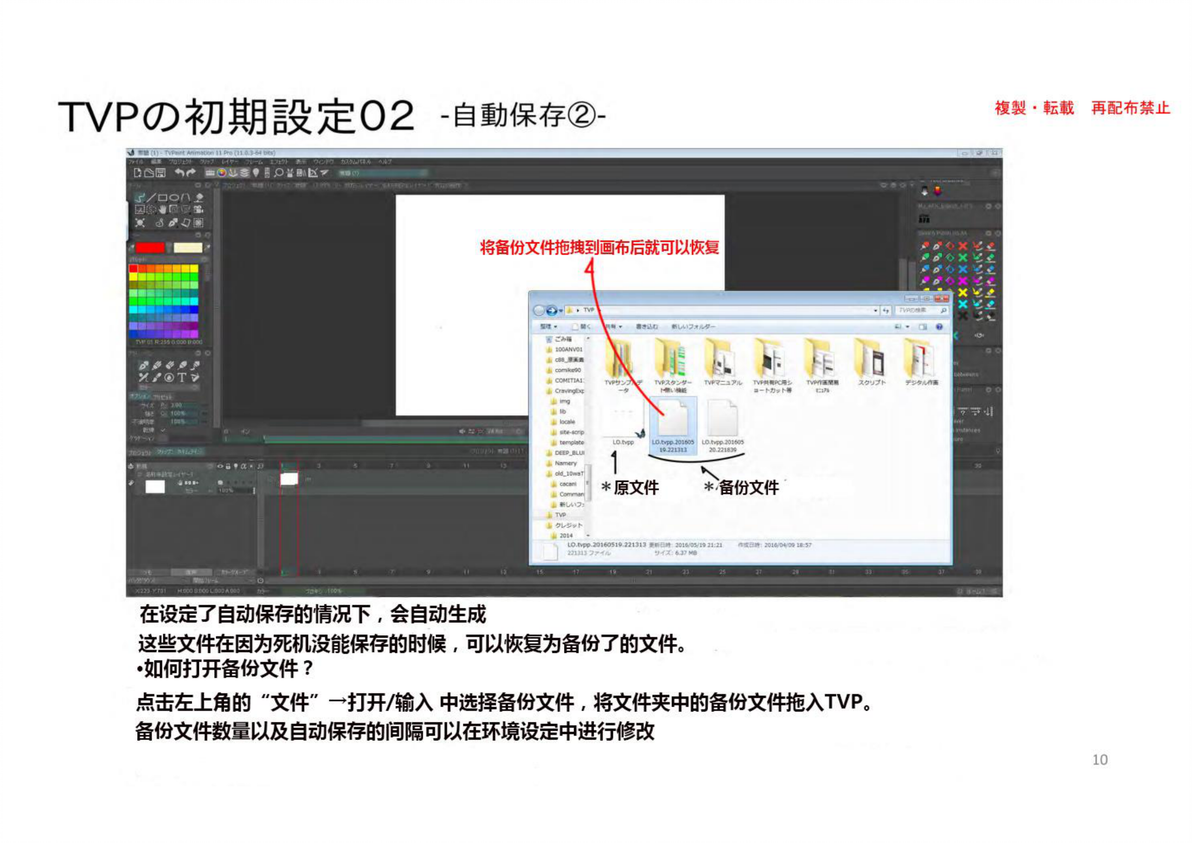Image resolution: width=1192 pixels, height=843 pixels.
Task: Select the TVPマニュアル folder
Action: 722,362
